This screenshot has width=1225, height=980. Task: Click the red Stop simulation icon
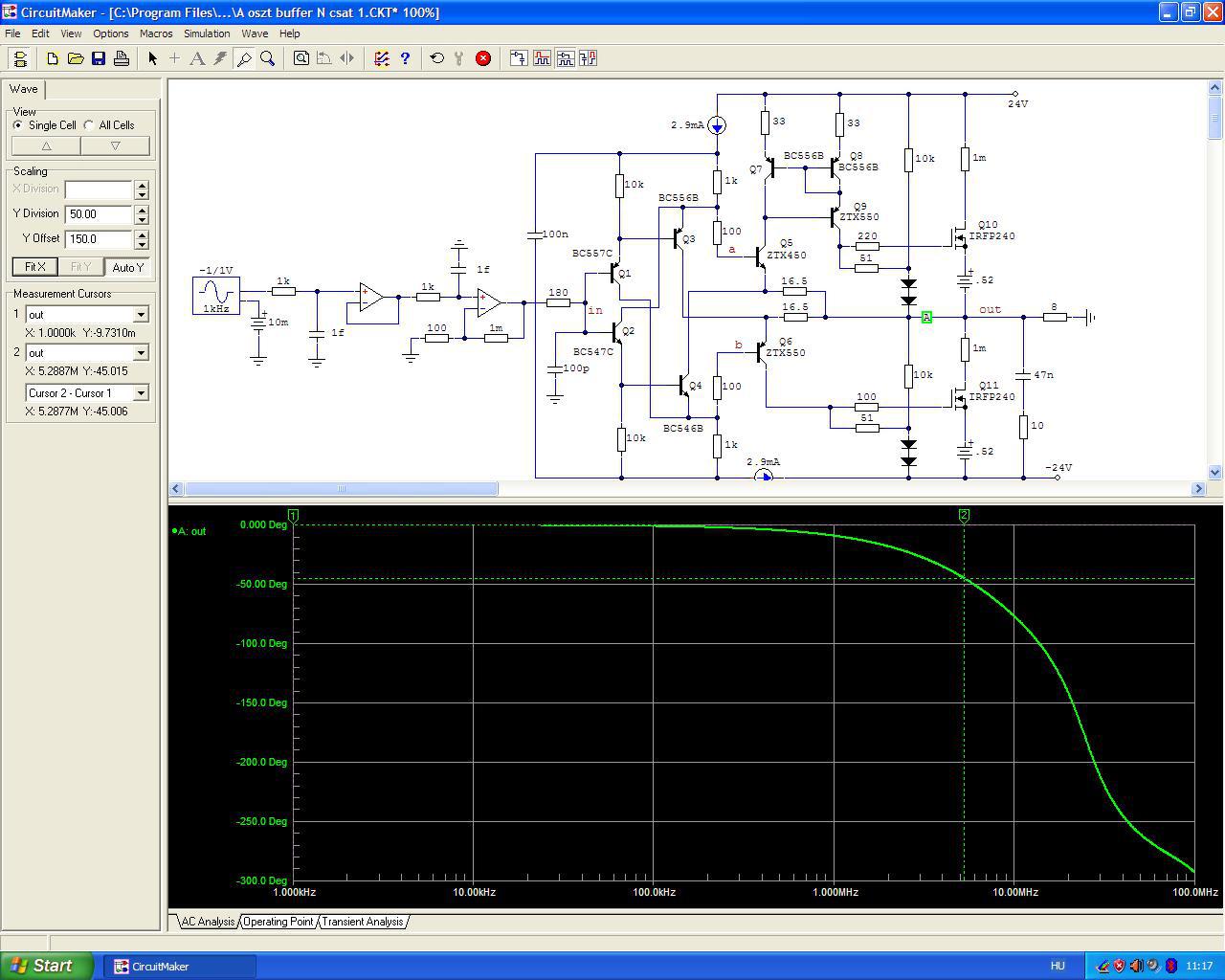tap(483, 58)
